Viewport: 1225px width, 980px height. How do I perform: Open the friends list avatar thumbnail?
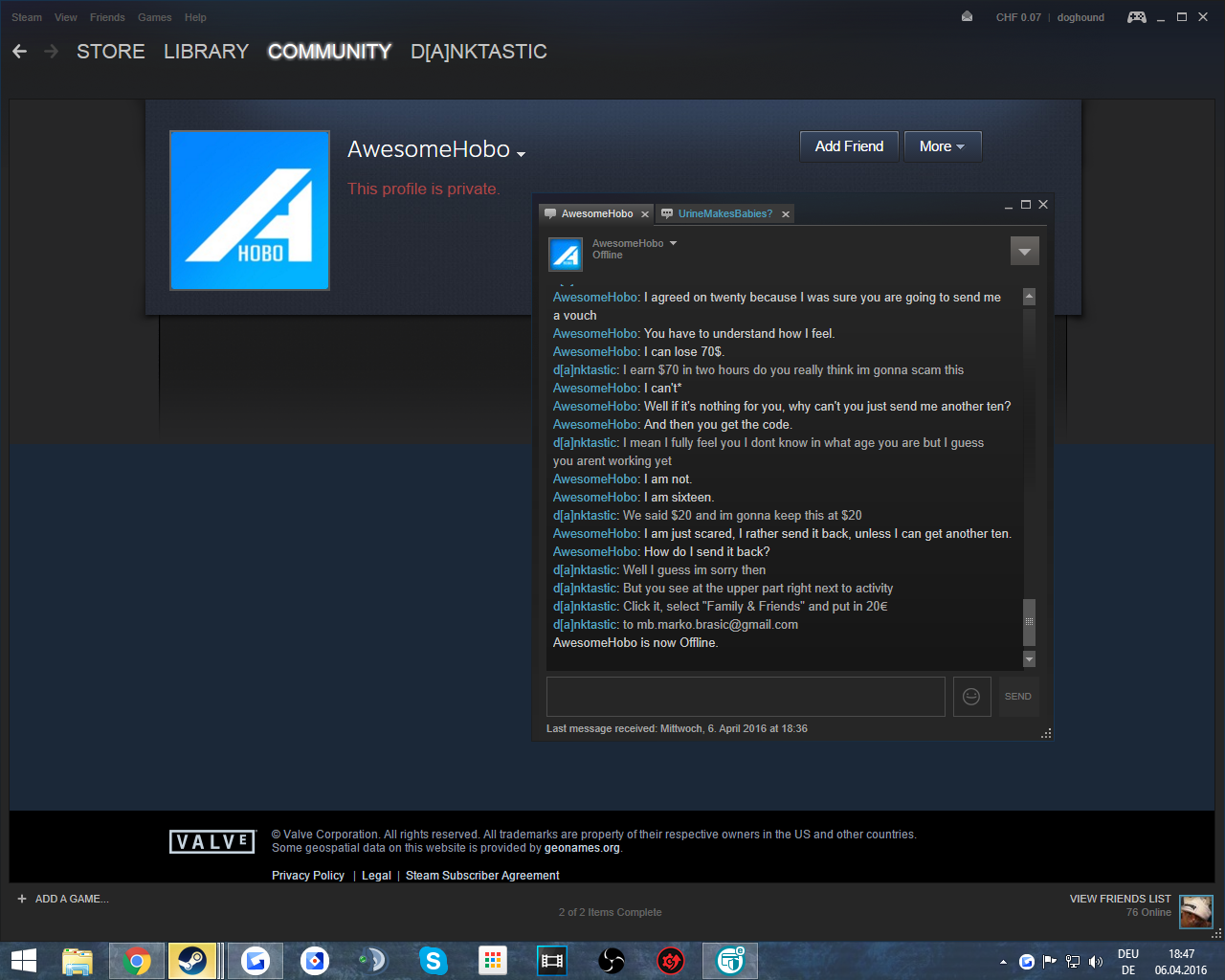point(1195,911)
